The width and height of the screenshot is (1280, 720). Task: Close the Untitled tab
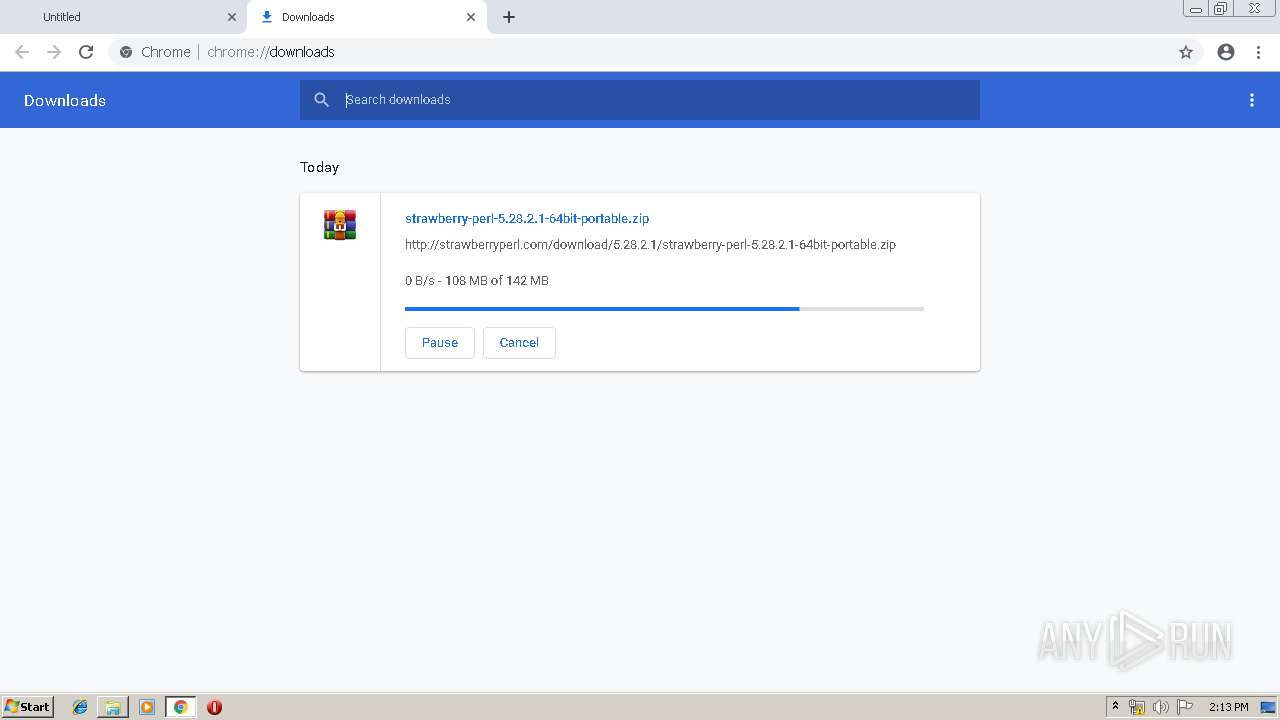(x=232, y=17)
